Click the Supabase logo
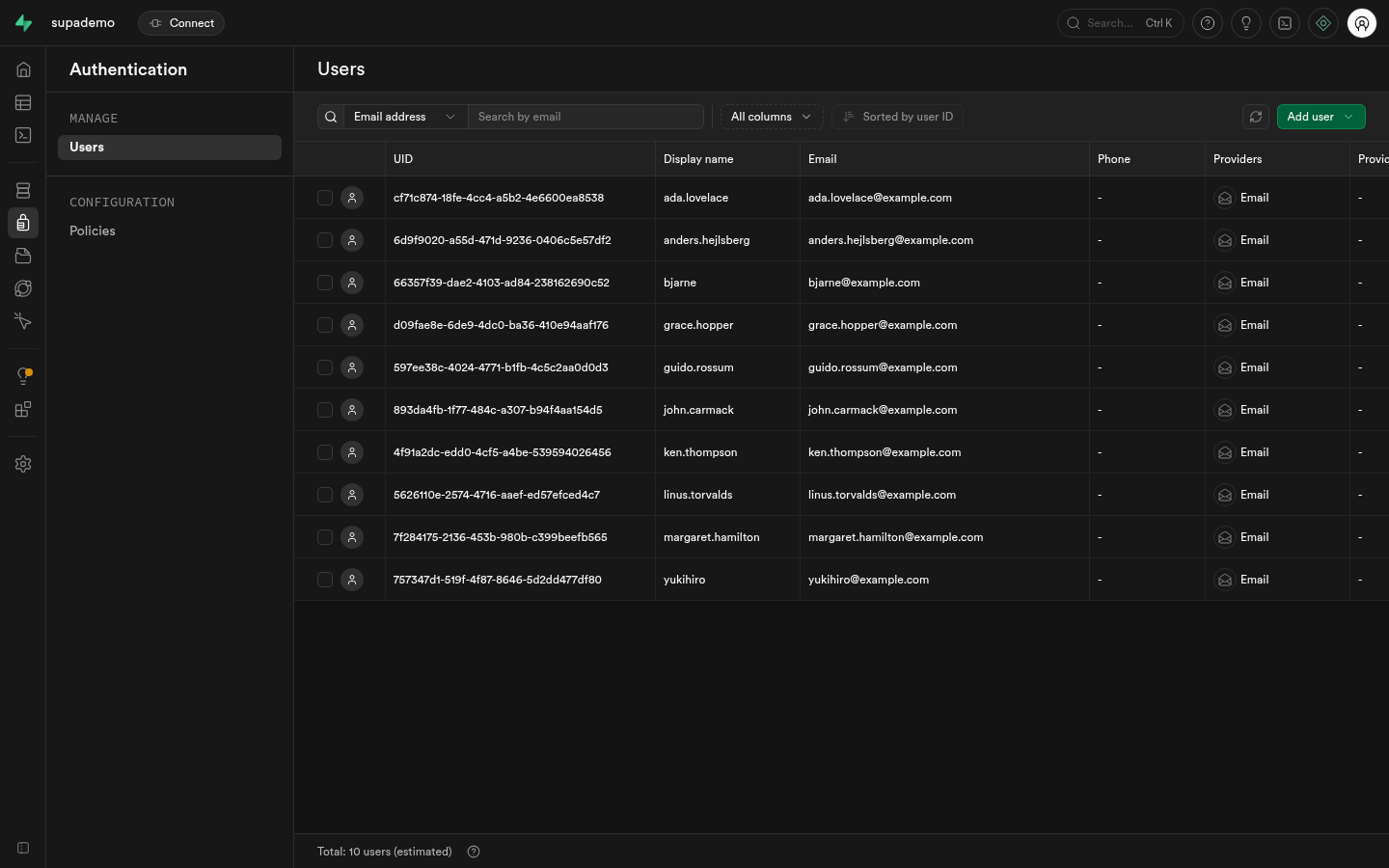 coord(23,23)
